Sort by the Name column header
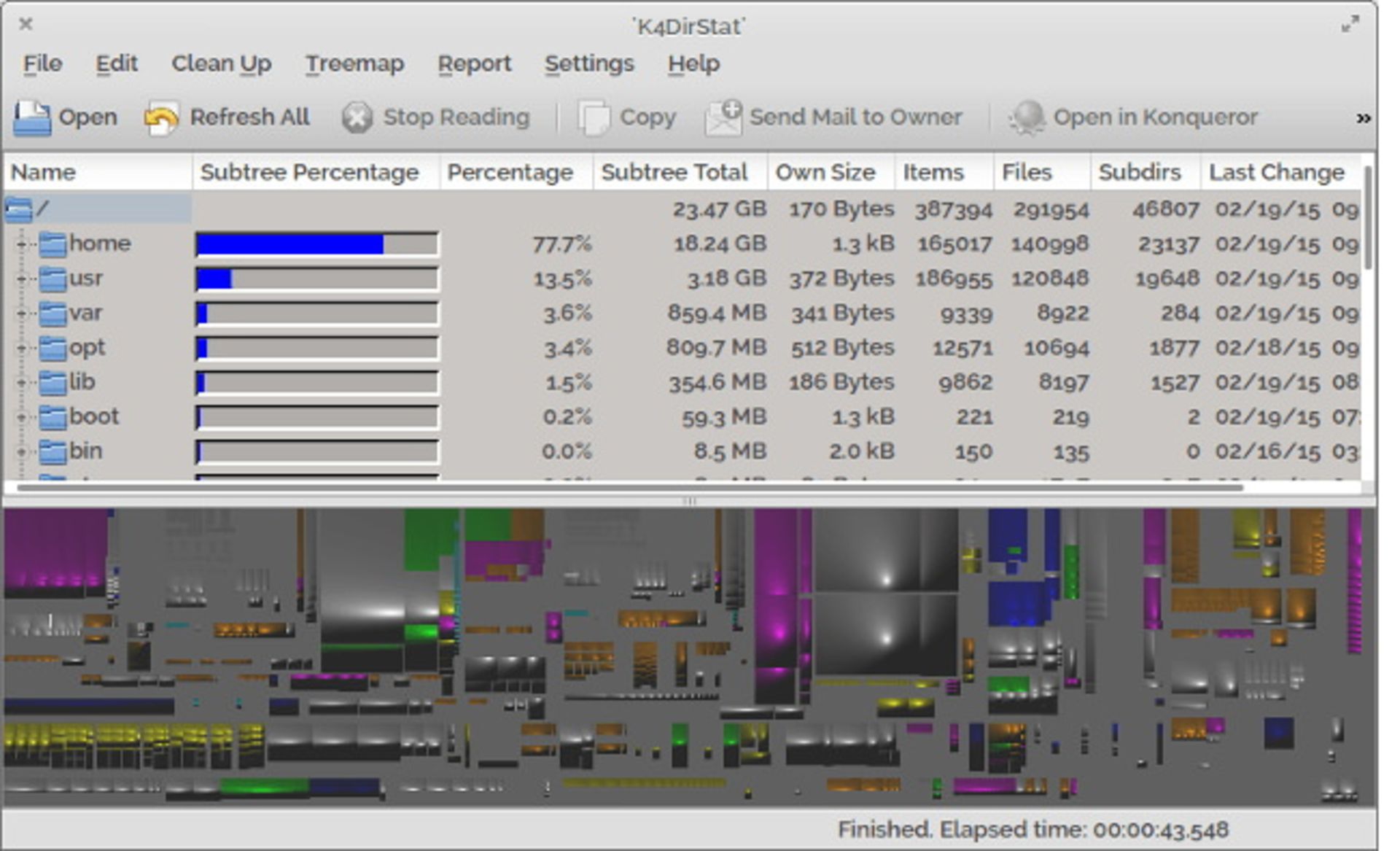Viewport: 1400px width, 851px height. pos(98,172)
